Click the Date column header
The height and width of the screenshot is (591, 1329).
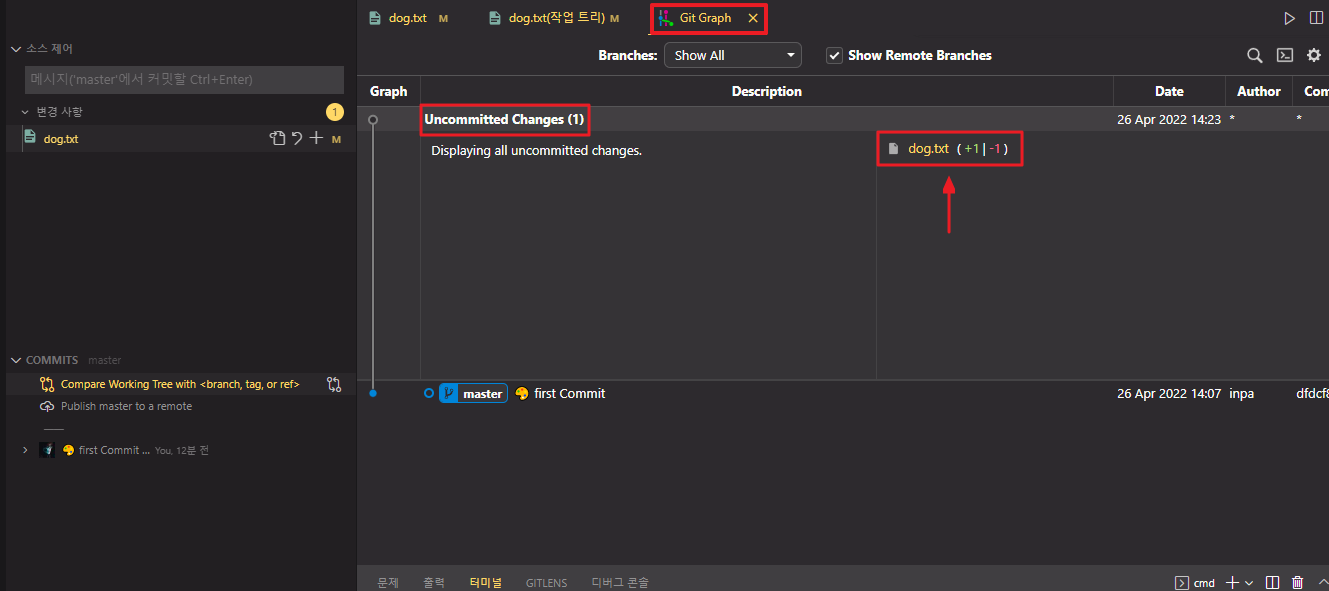[1169, 91]
